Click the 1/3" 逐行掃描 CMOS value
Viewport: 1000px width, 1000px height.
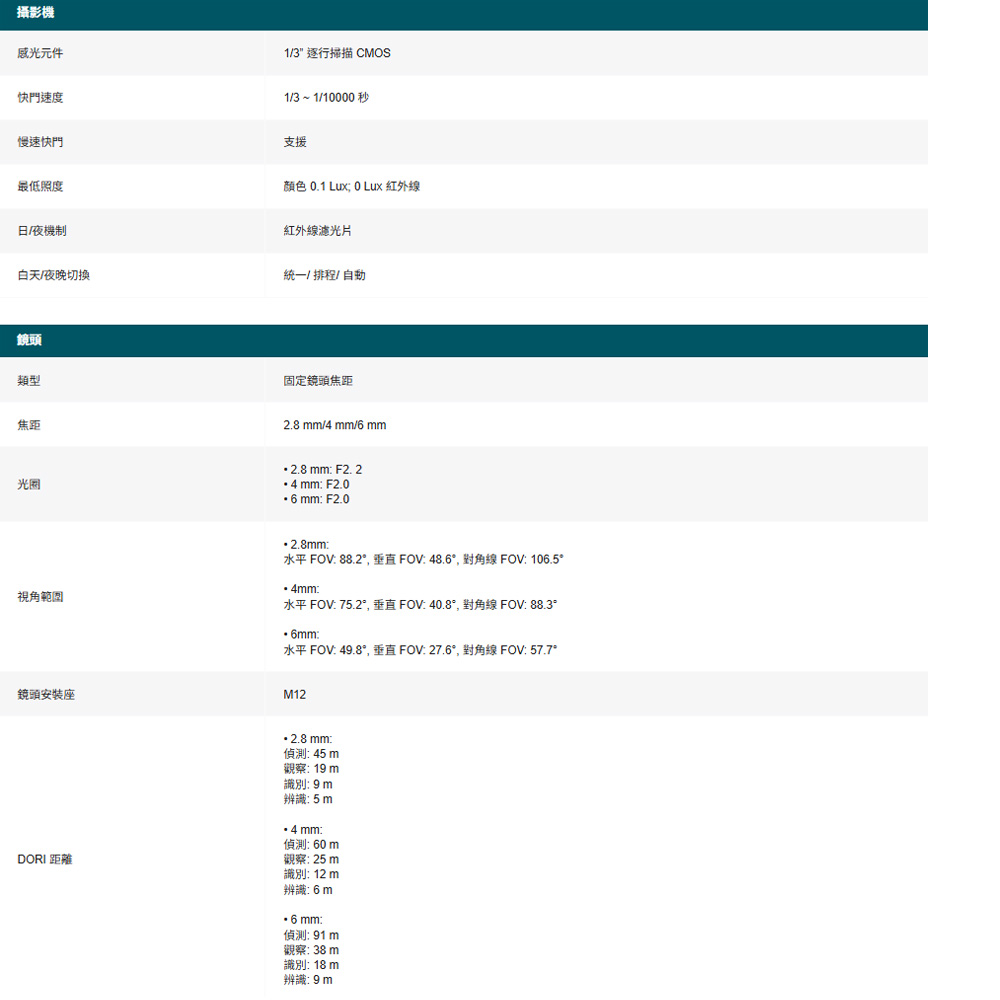click(337, 53)
